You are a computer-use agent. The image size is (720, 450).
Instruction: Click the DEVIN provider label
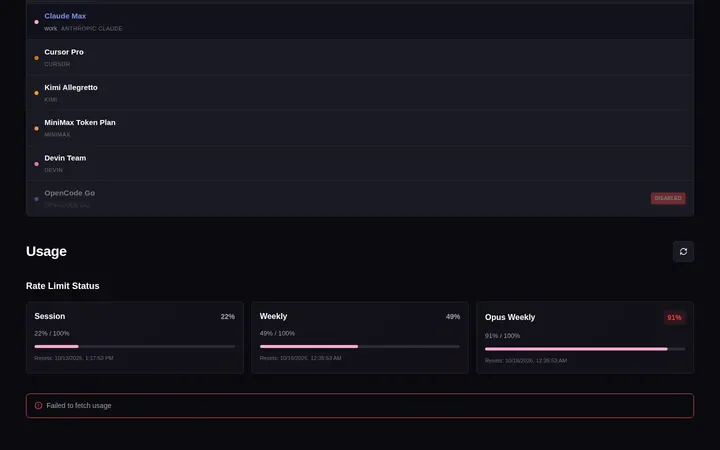(x=54, y=170)
